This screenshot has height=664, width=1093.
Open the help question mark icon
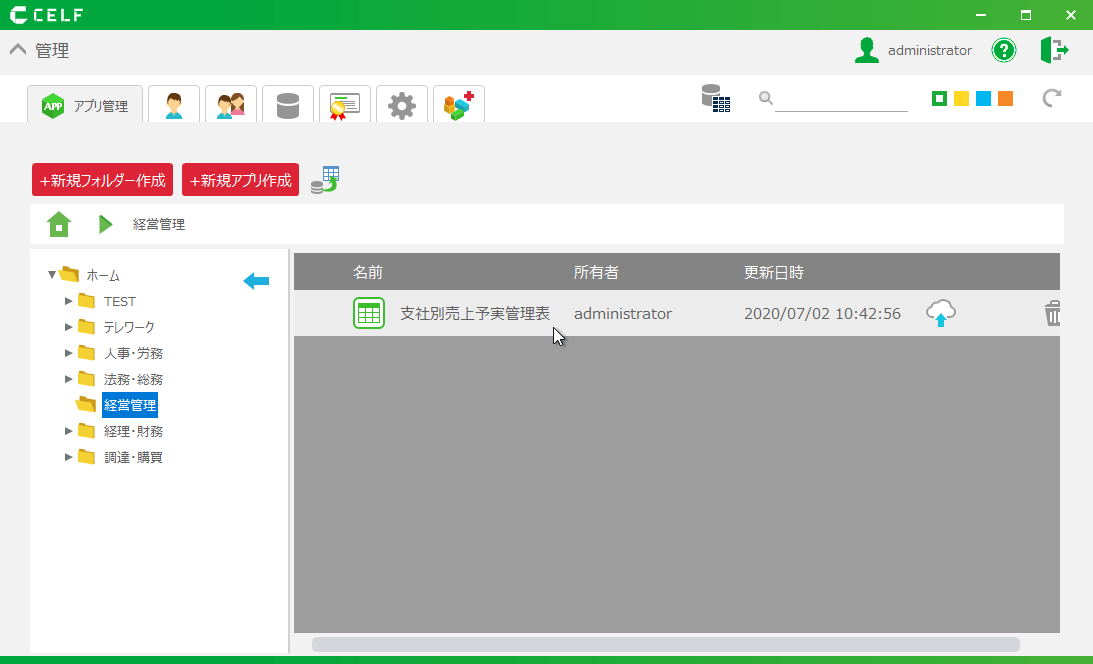coord(1003,50)
